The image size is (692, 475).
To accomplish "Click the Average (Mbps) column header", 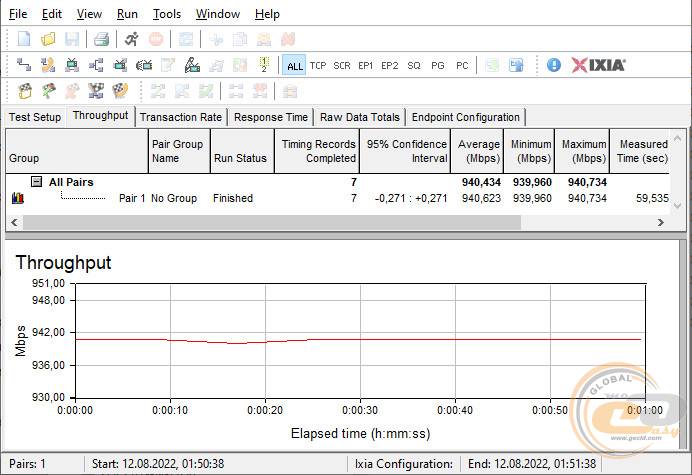I will click(478, 151).
